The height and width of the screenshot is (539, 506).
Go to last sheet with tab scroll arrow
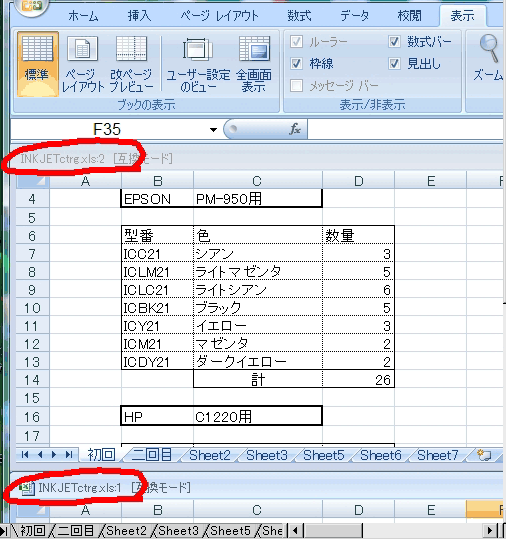(x=69, y=455)
